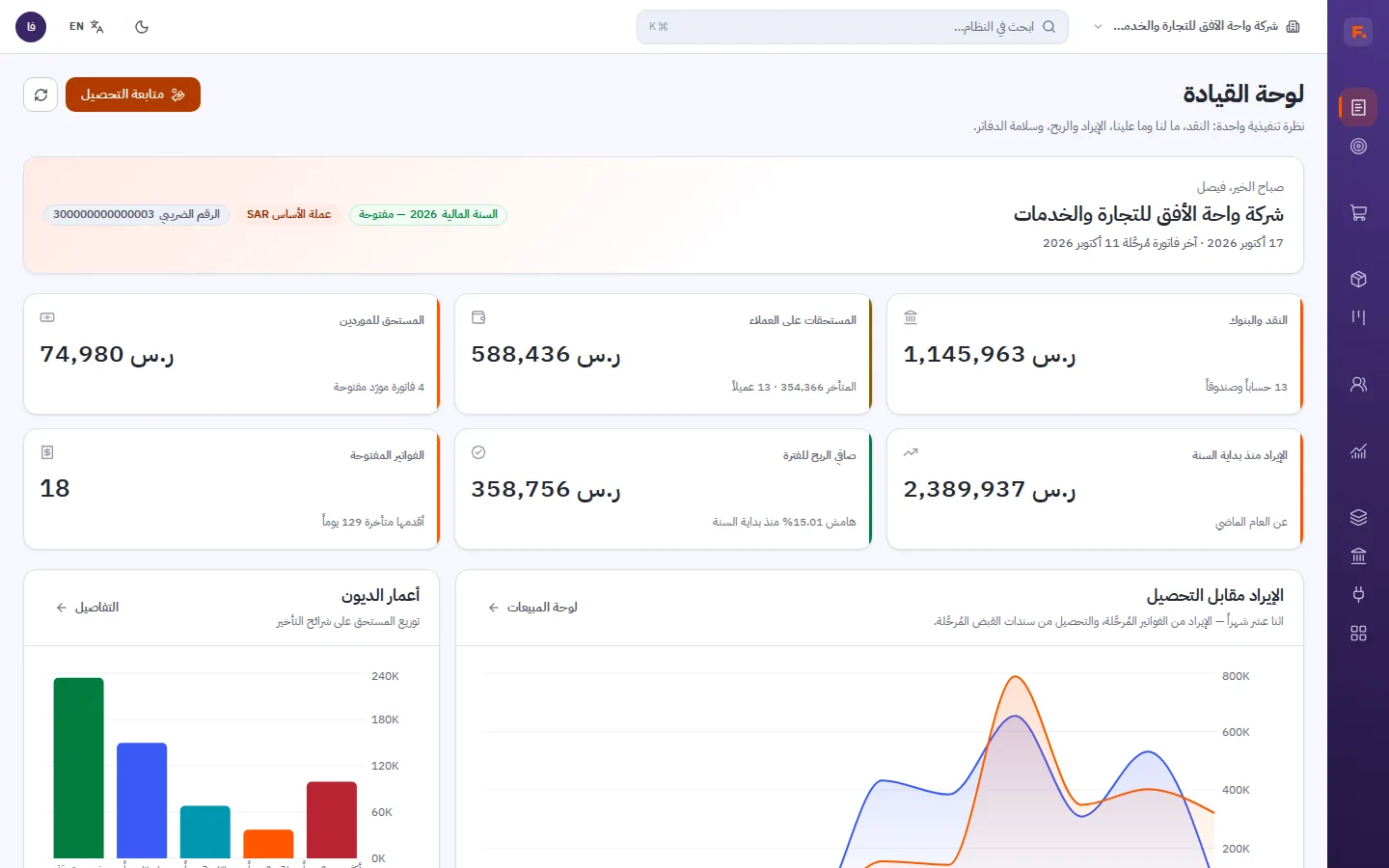Toggle dark mode with the moon icon
Viewport: 1389px width, 868px height.
[142, 27]
